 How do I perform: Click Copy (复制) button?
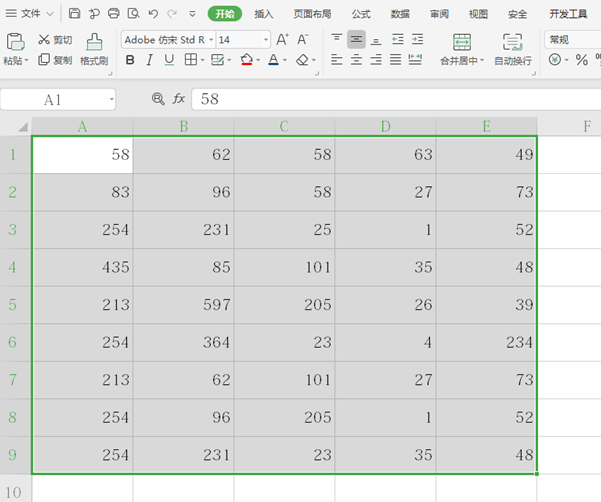[x=55, y=60]
